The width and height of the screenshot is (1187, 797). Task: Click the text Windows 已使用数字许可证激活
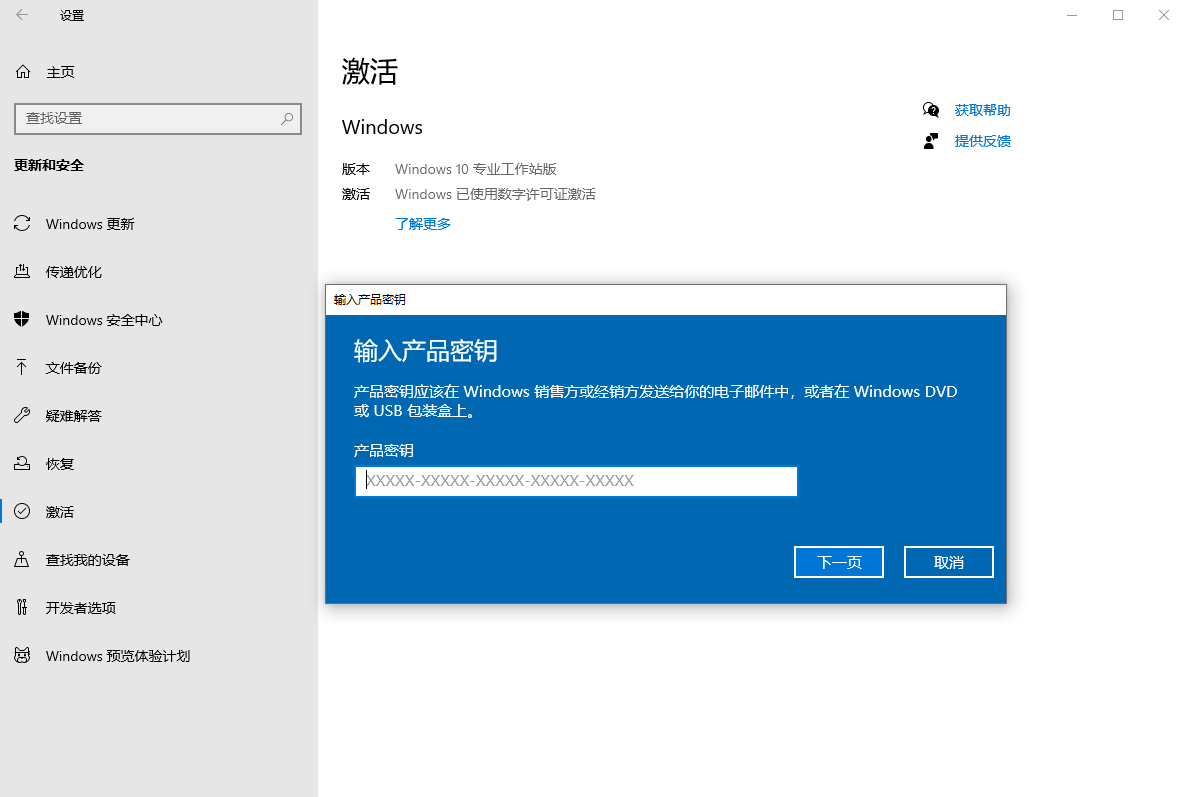coord(495,195)
